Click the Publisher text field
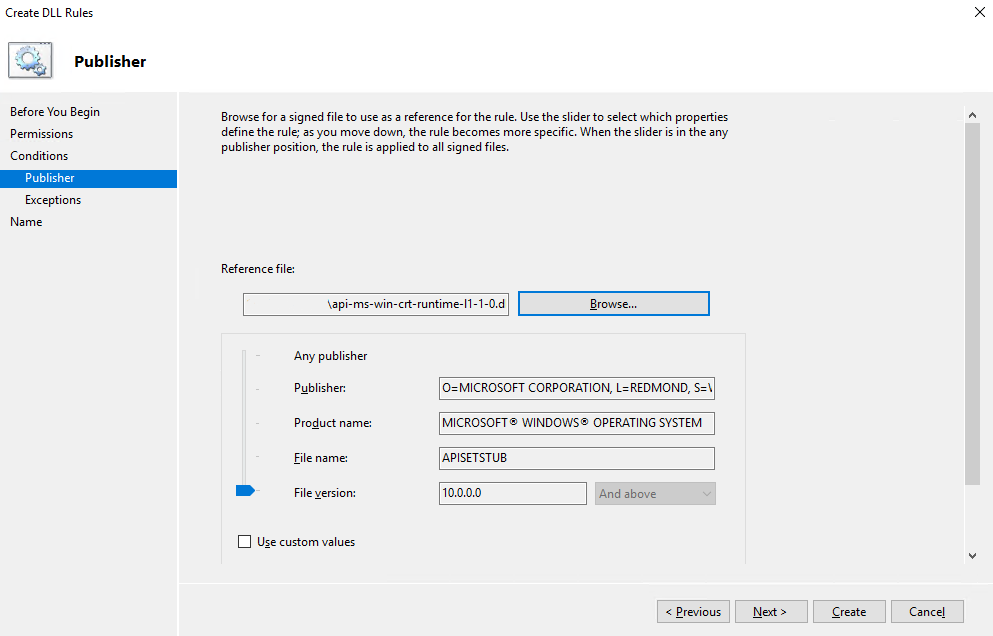 [577, 388]
